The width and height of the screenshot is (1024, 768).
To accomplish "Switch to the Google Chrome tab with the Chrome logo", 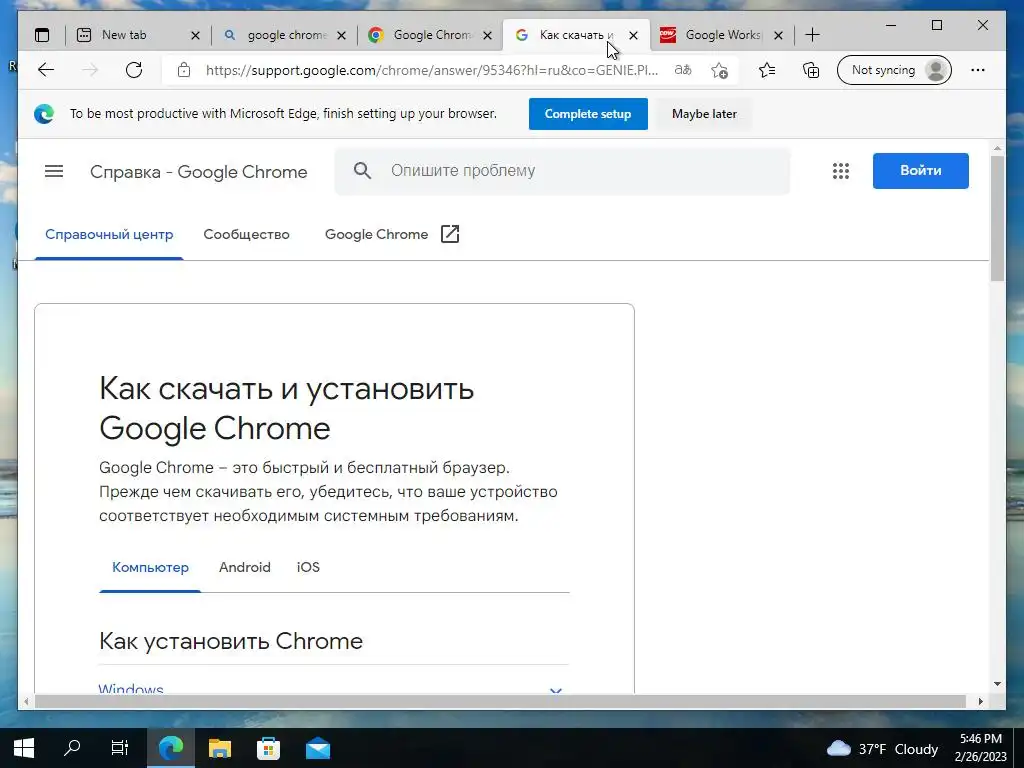I will click(430, 35).
